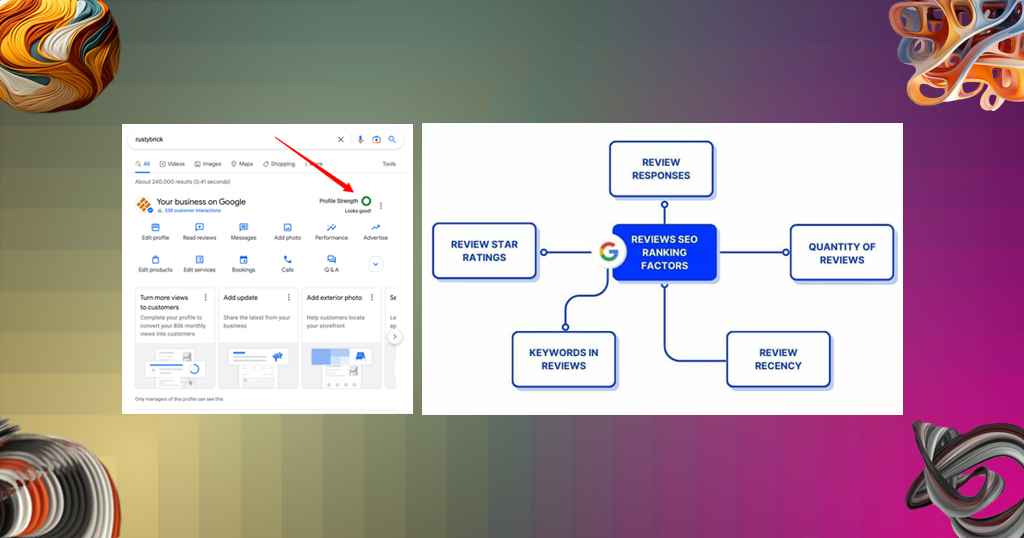
Task: Expand more business profile actions chevron
Action: click(x=376, y=264)
